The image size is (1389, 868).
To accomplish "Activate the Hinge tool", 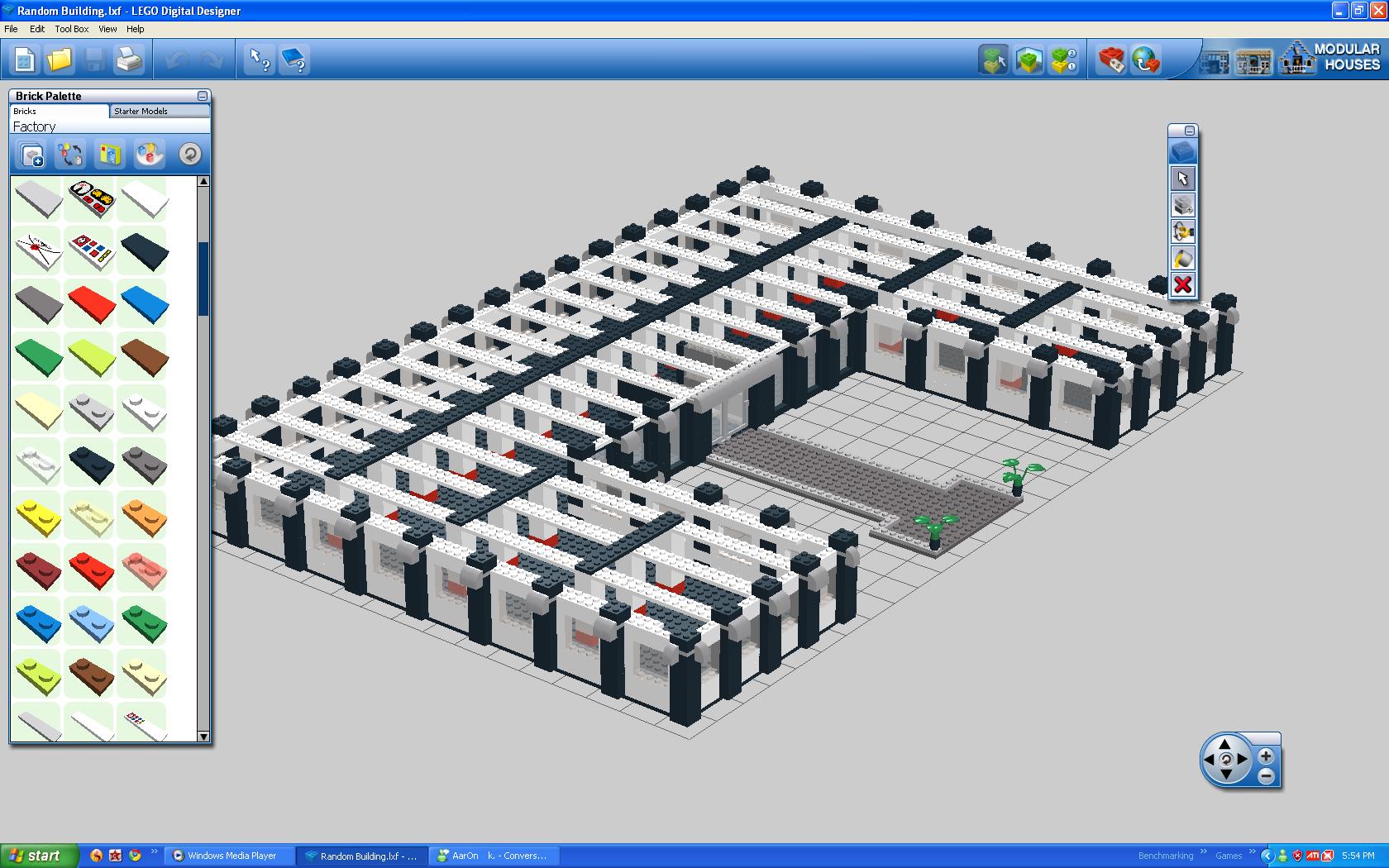I will click(1183, 231).
